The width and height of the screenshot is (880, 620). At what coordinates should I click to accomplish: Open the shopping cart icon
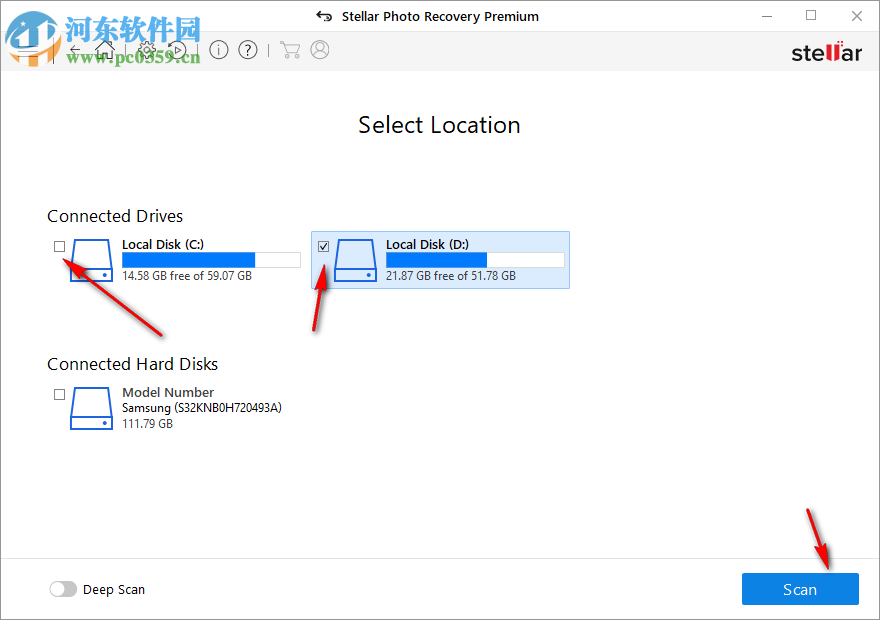290,49
